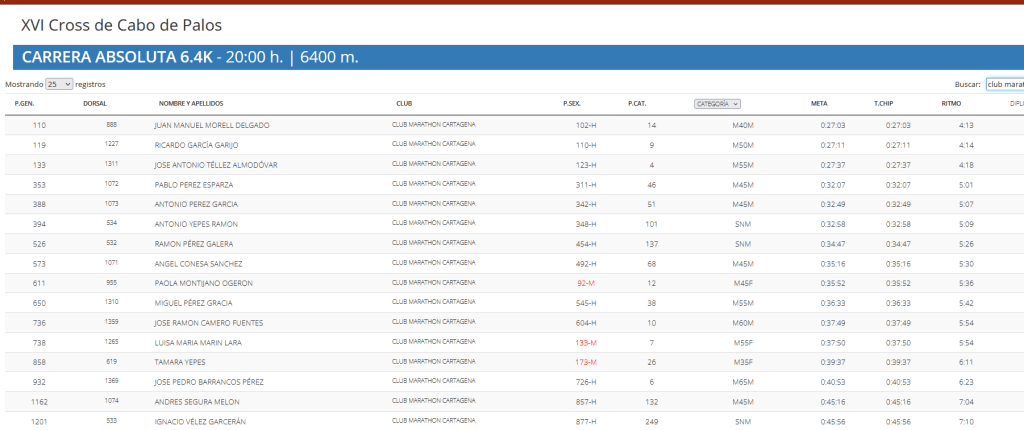
Task: Click pace value 6:11
Action: (967, 363)
